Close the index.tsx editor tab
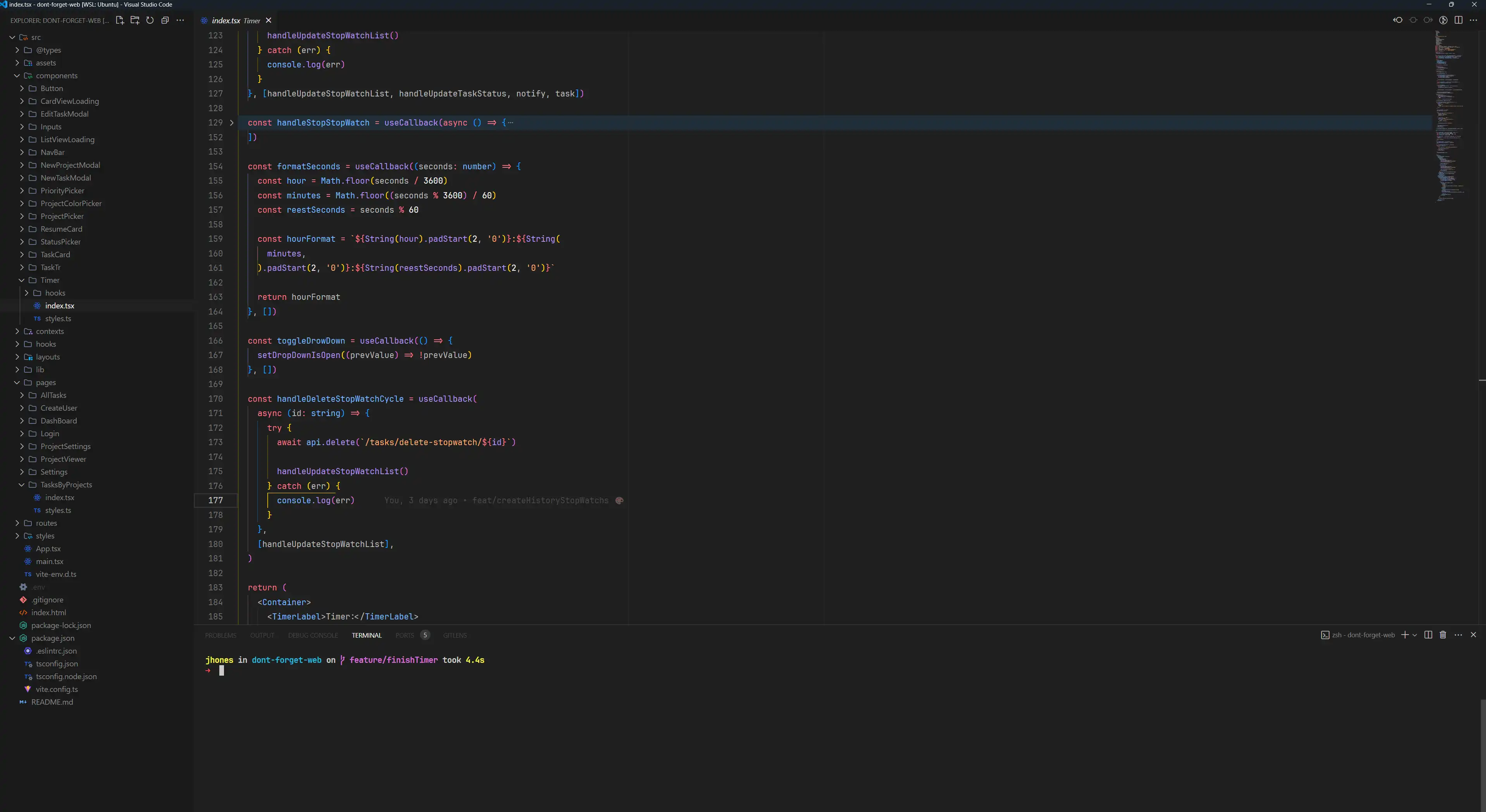The height and width of the screenshot is (812, 1486). pyautogui.click(x=269, y=20)
